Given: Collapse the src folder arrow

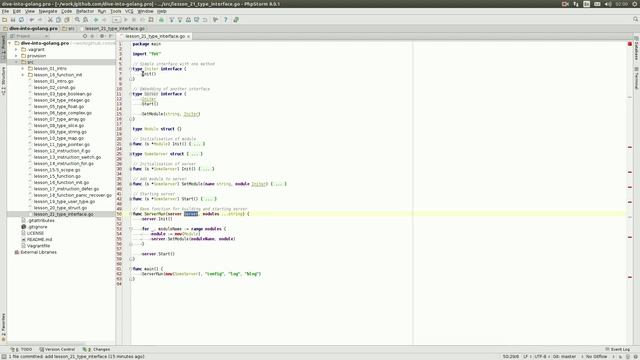Looking at the screenshot, I should (x=16, y=62).
